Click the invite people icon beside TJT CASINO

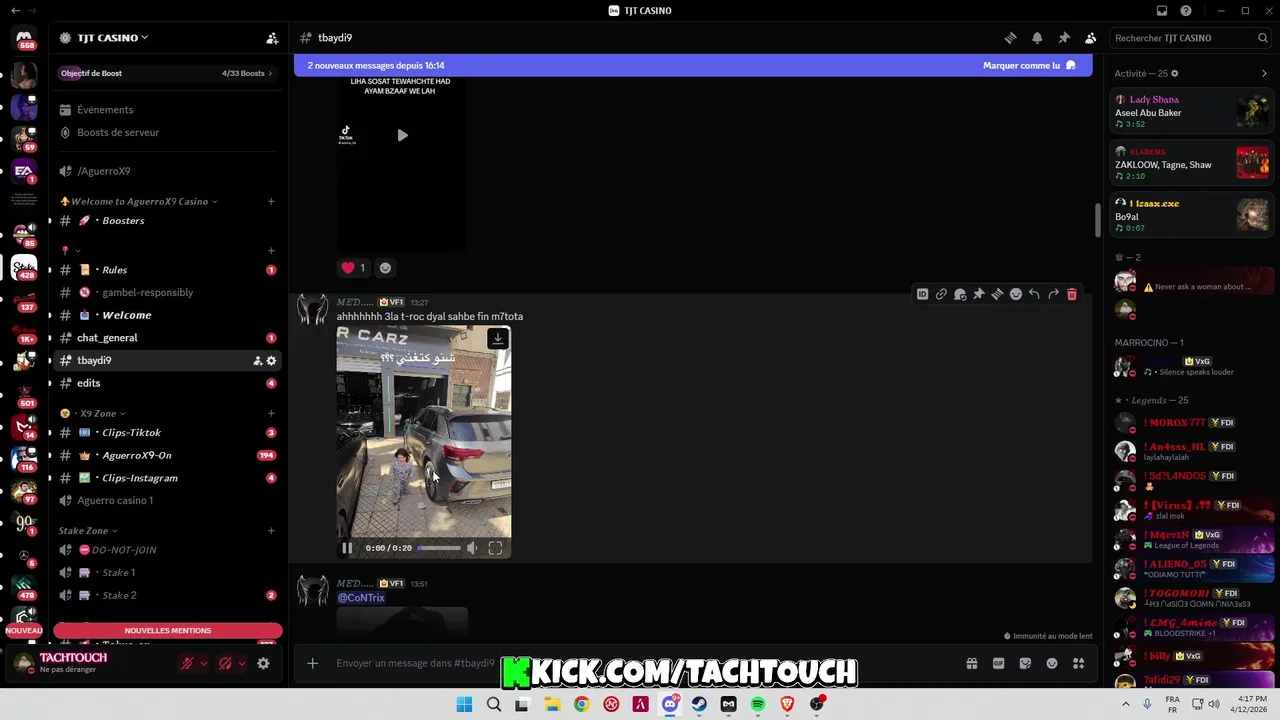coord(272,38)
